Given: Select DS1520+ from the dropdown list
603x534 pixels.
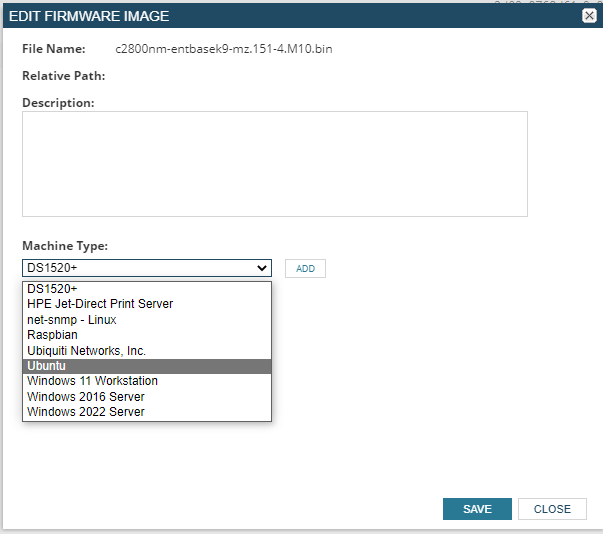Looking at the screenshot, I should (147, 289).
